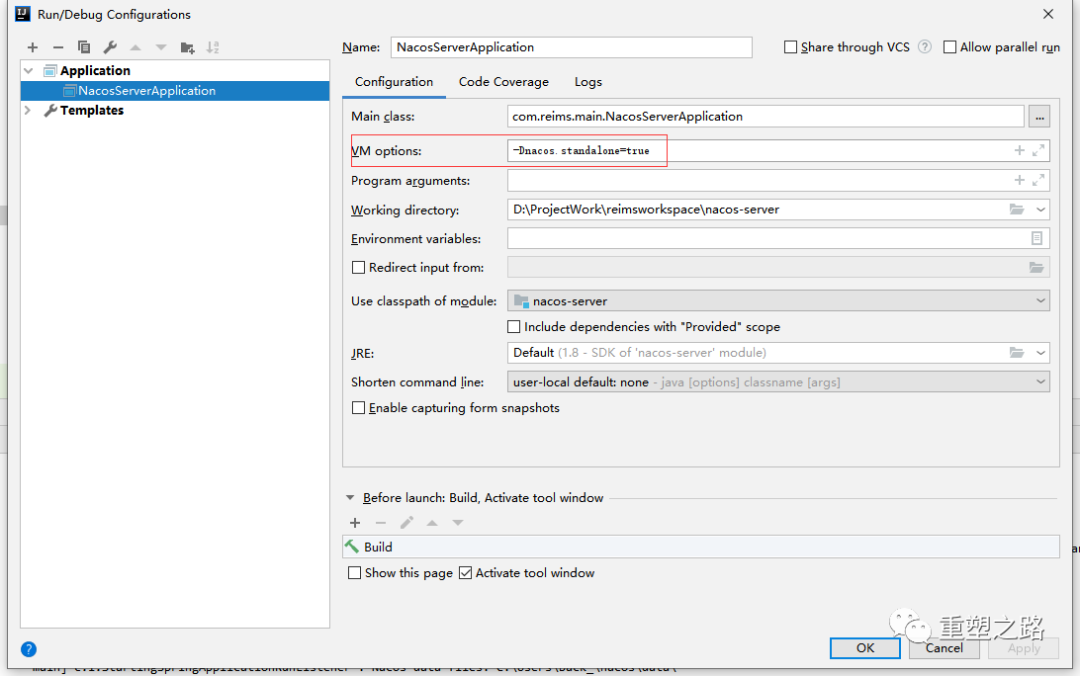The height and width of the screenshot is (676, 1080).
Task: Close the Run/Debug Configurations dialog
Action: coord(1048,14)
